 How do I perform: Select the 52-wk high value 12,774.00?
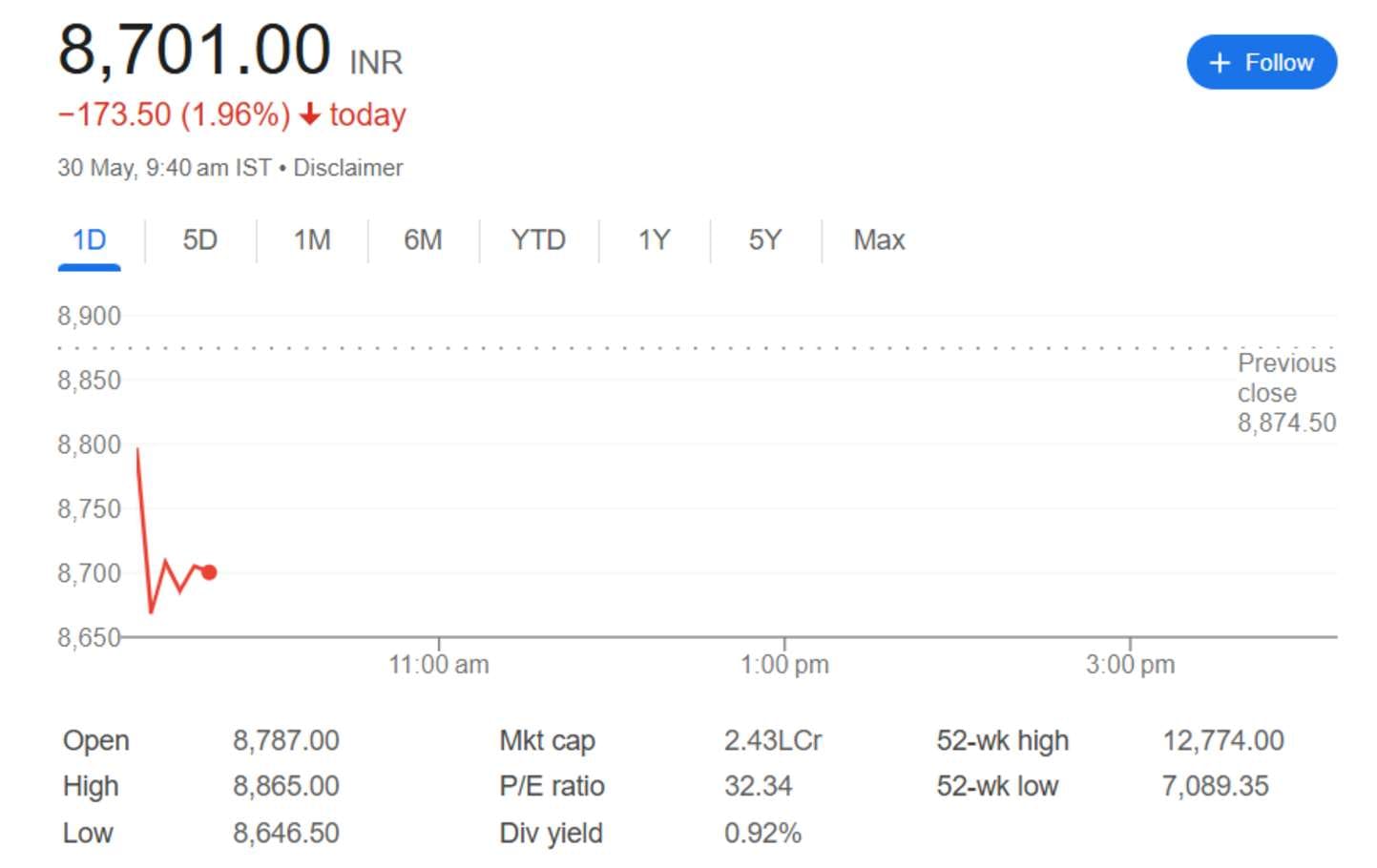click(x=1222, y=740)
